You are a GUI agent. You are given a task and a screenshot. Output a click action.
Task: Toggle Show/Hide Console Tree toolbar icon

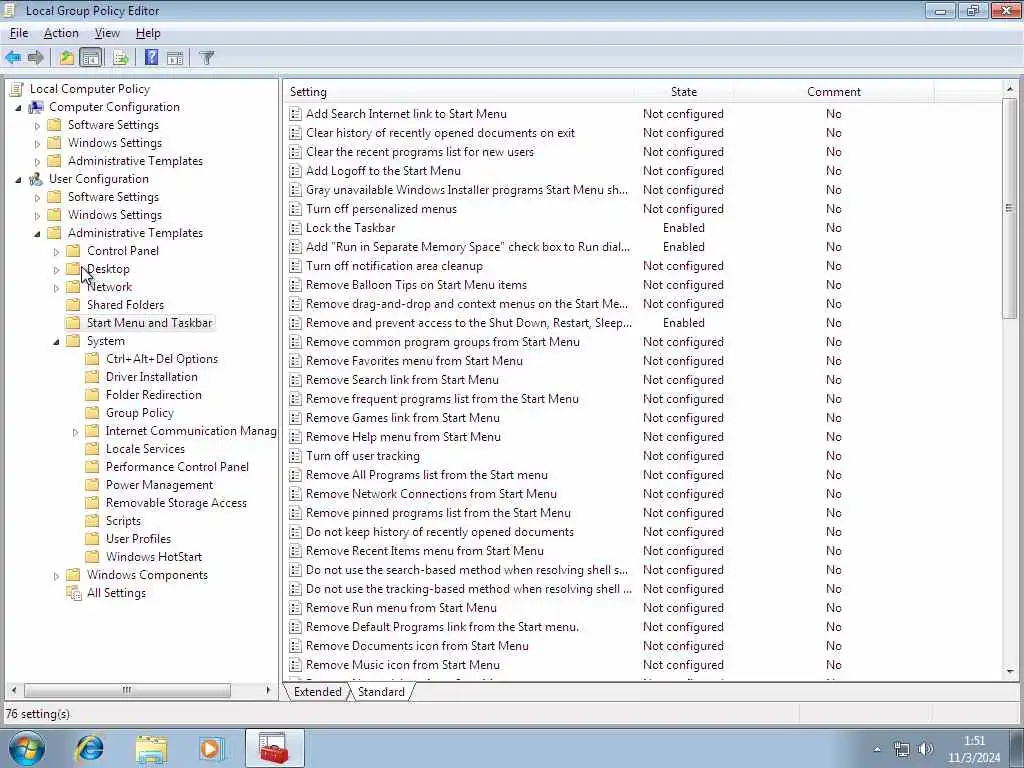pyautogui.click(x=91, y=57)
